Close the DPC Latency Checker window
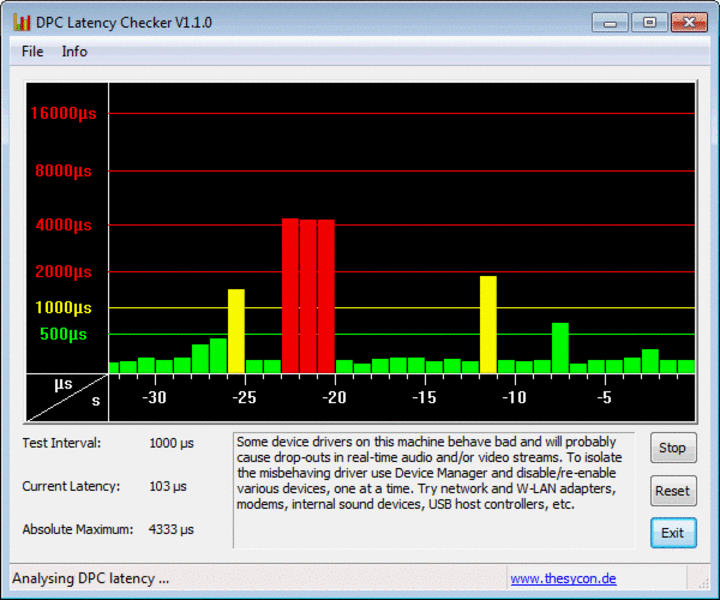Viewport: 720px width, 600px height. (x=689, y=22)
